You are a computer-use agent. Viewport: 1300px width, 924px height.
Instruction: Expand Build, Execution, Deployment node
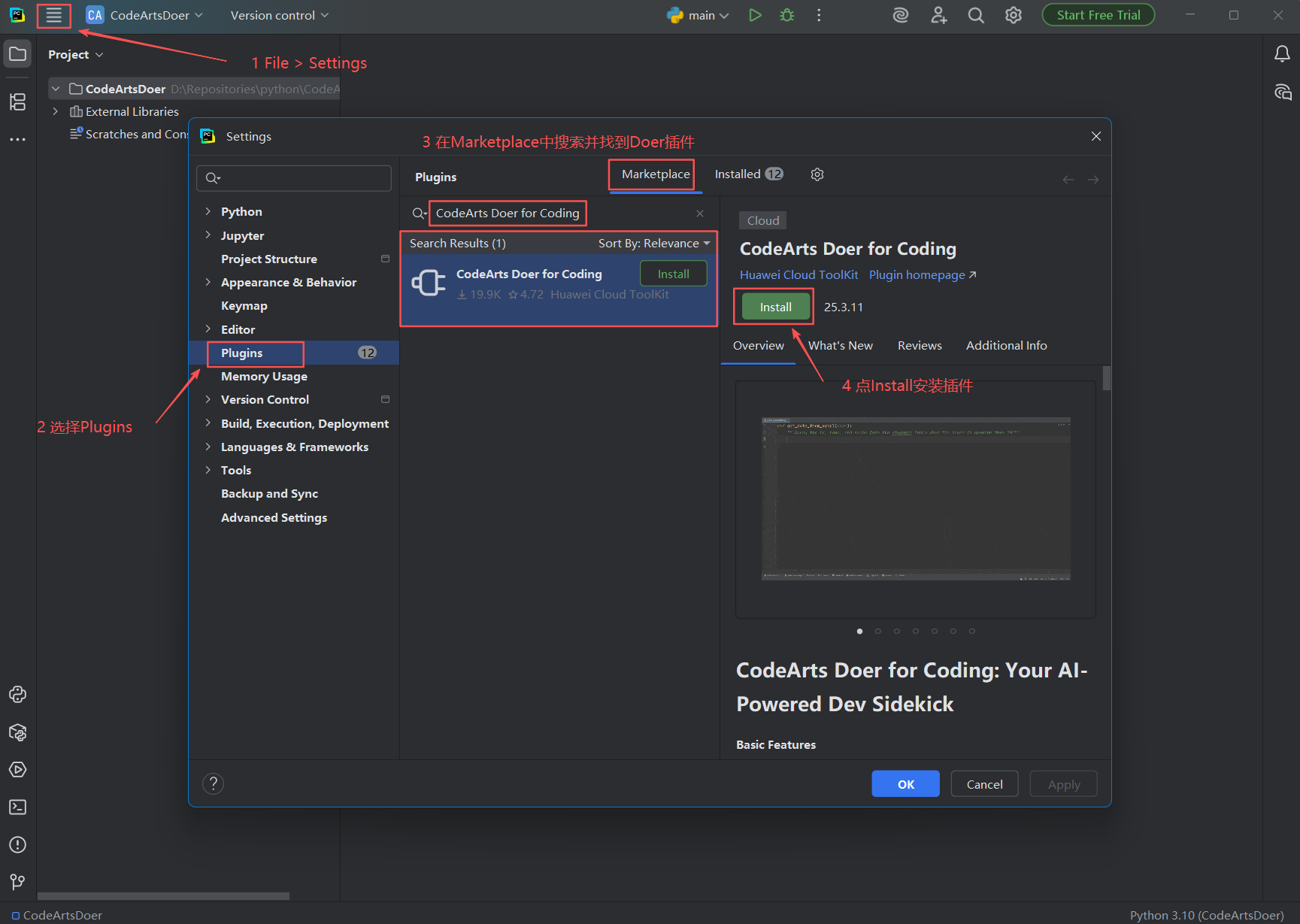coord(208,423)
